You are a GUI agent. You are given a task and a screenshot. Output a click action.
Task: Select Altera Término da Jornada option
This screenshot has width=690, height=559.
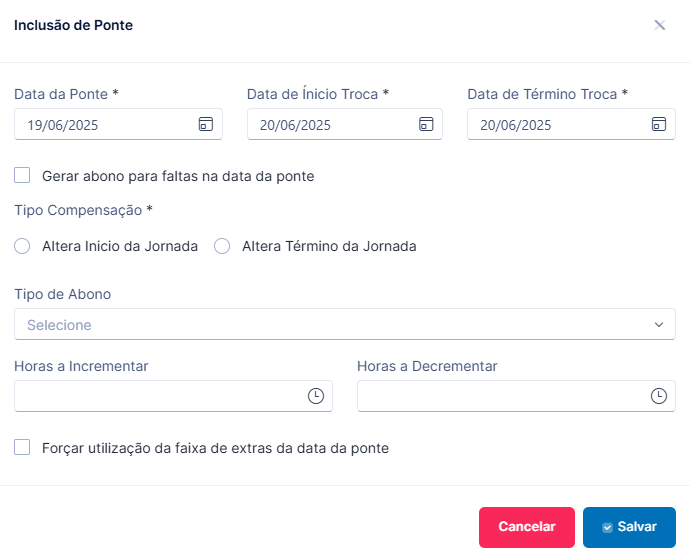point(222,246)
